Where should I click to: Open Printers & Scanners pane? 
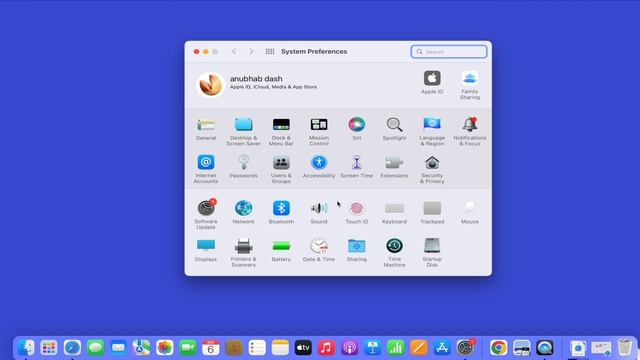243,253
